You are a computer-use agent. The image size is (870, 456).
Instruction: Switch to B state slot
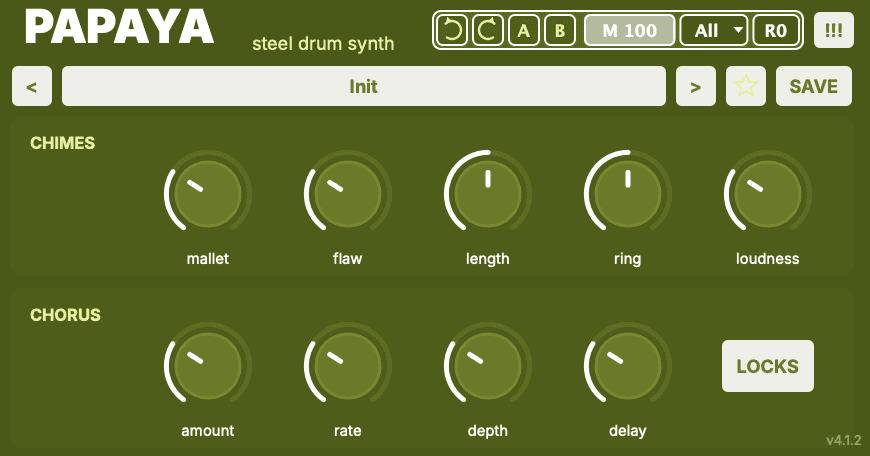pos(560,30)
